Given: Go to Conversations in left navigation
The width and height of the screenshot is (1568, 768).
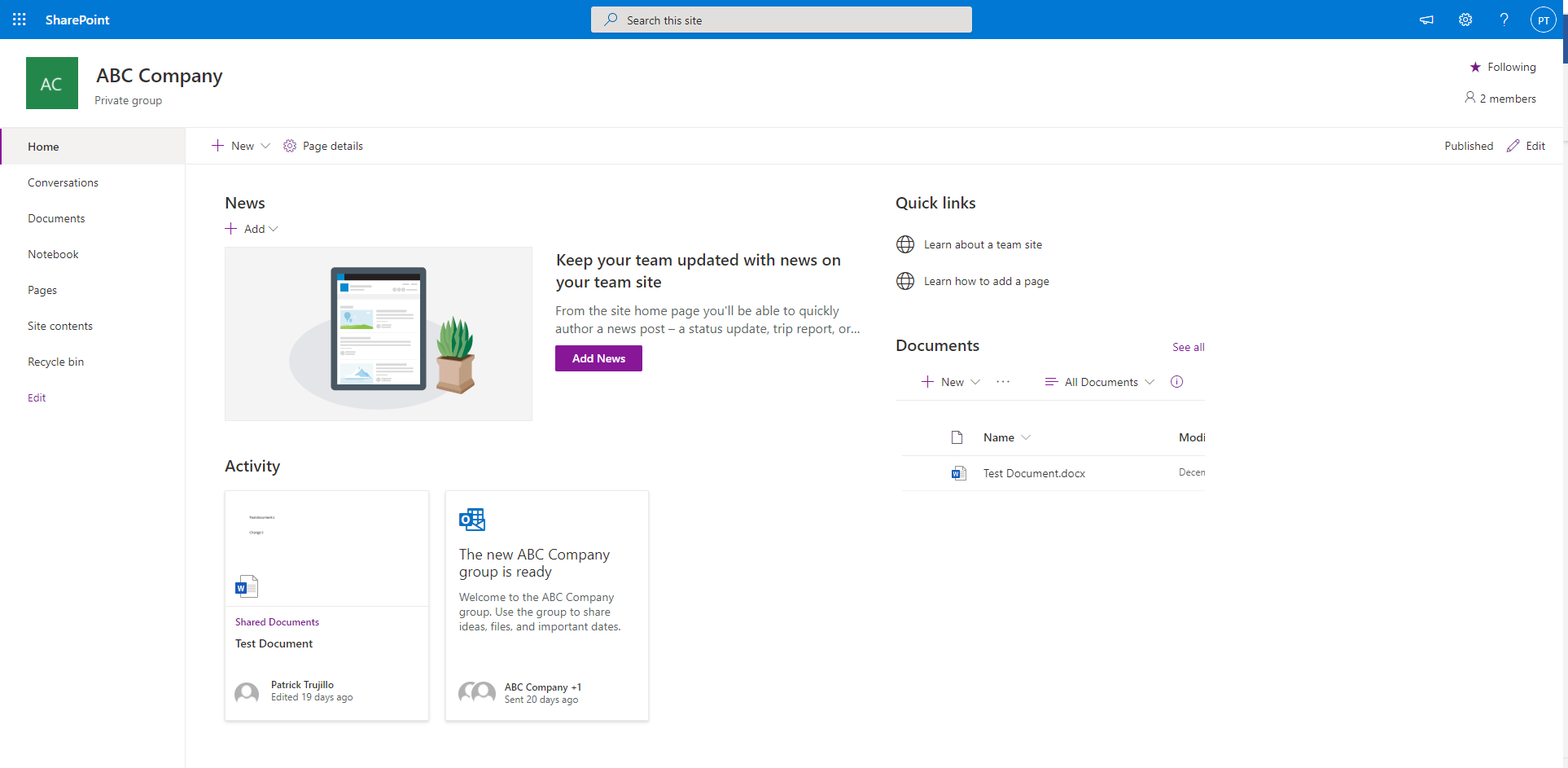Looking at the screenshot, I should point(63,182).
